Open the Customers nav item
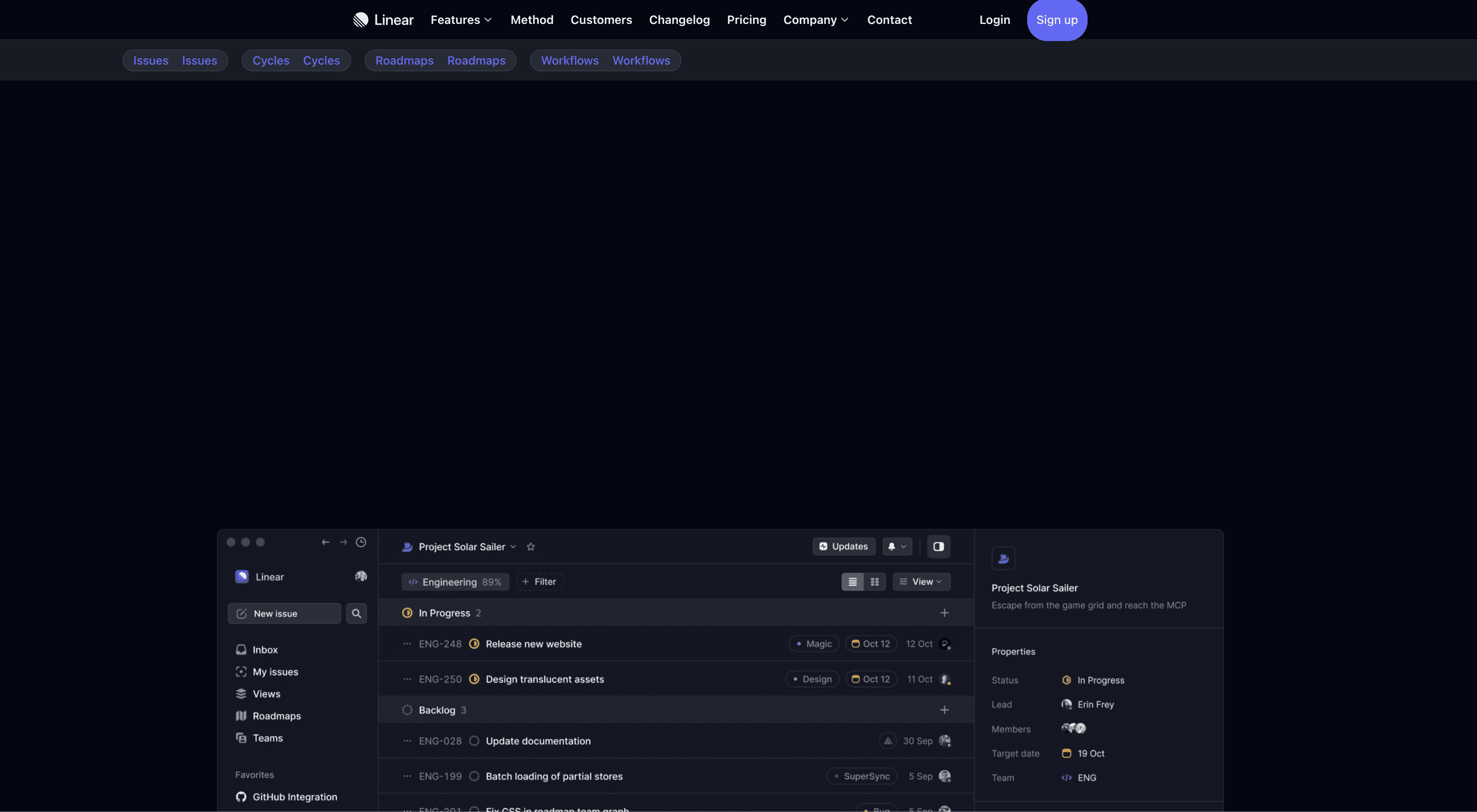The width and height of the screenshot is (1477, 812). coord(601,20)
